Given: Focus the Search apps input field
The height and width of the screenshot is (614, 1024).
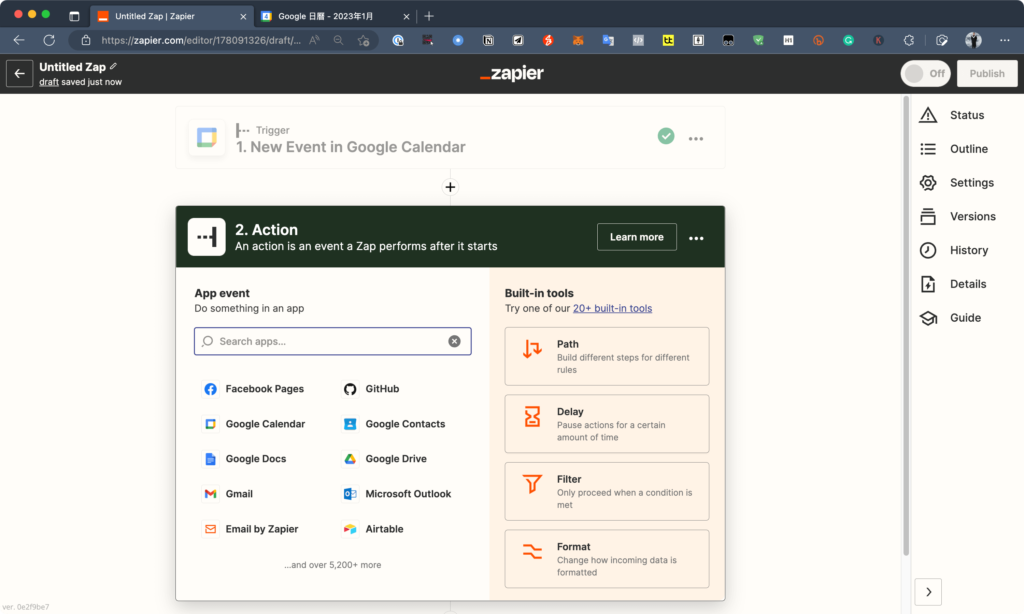Looking at the screenshot, I should (x=332, y=342).
